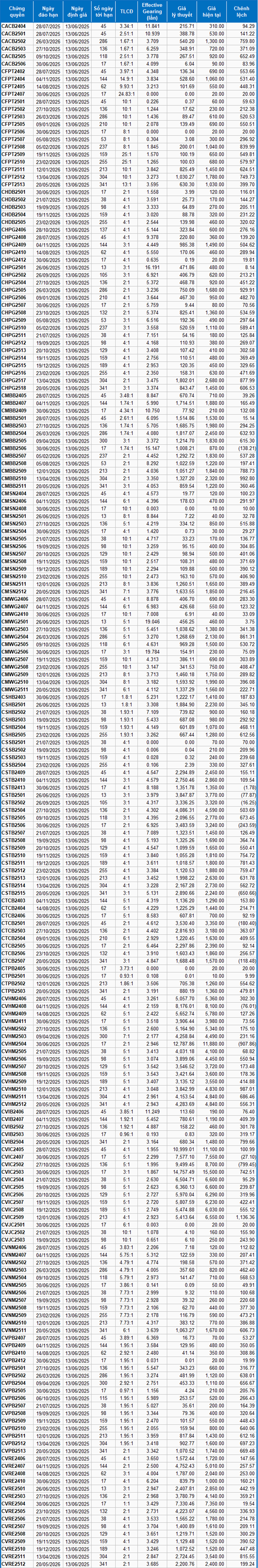Select warrant code CVRE2511
This screenshot has height=1568, width=258.
[x=14, y=1556]
